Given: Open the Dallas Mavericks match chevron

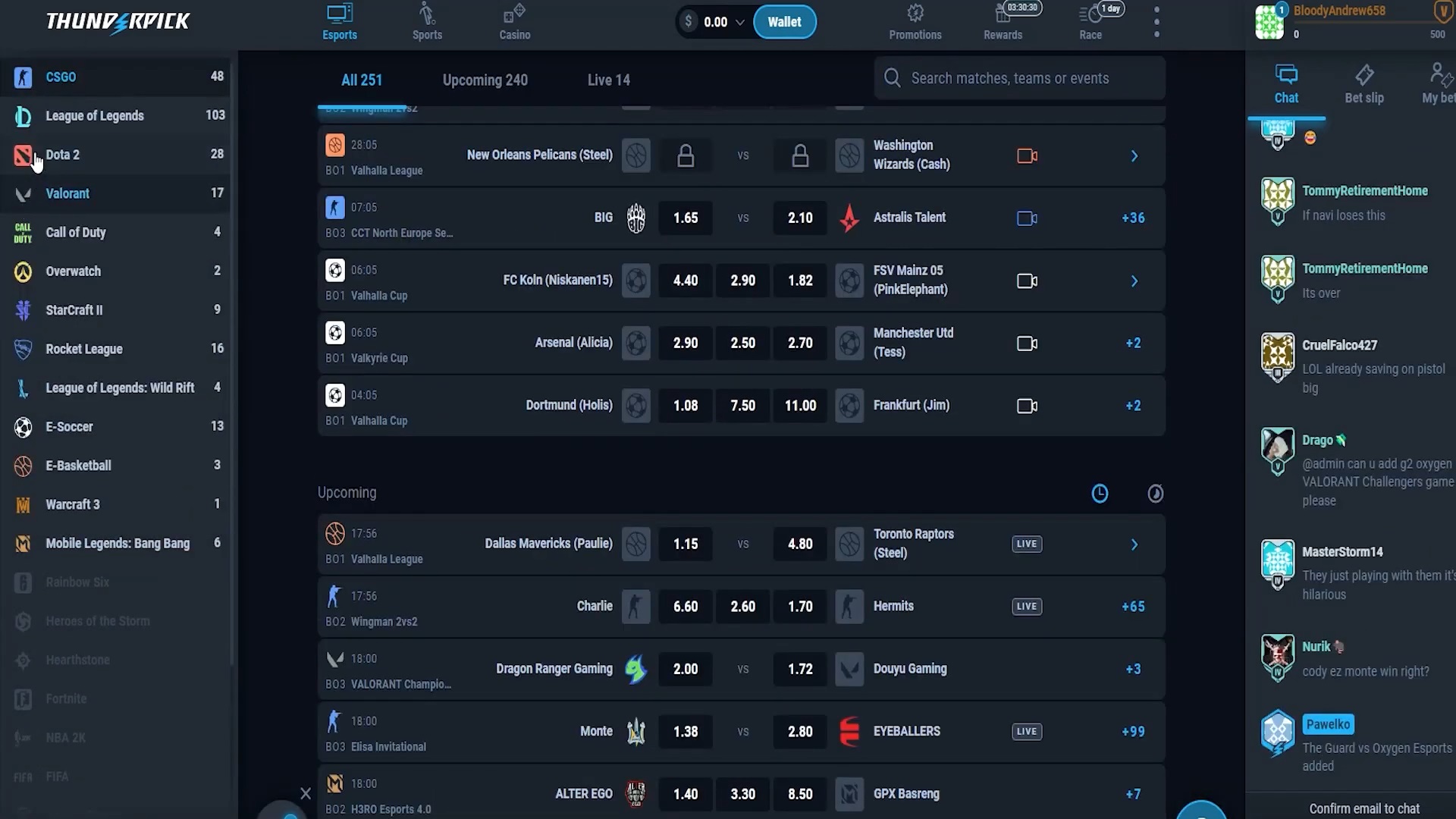Looking at the screenshot, I should [1134, 545].
